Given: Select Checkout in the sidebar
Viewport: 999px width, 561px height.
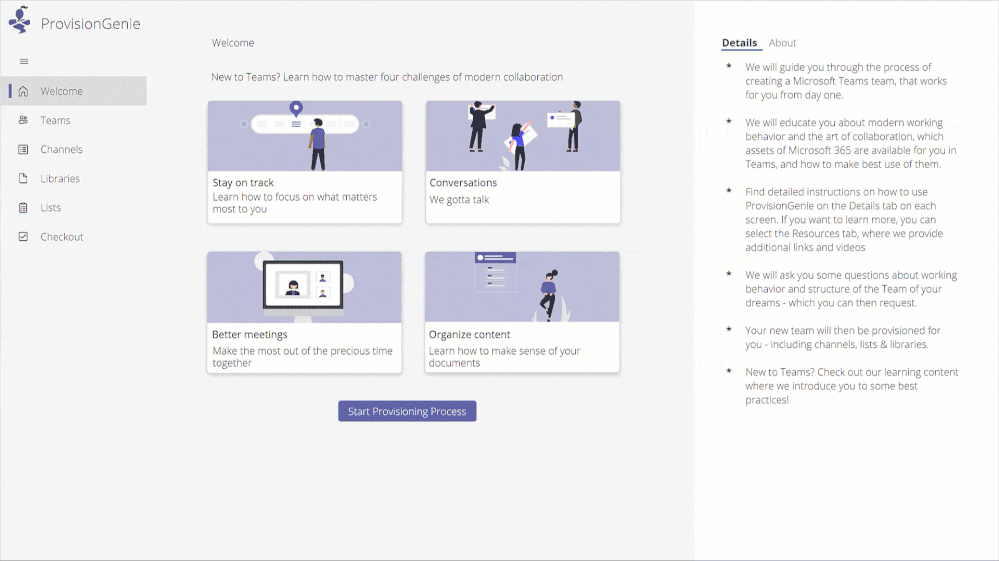Looking at the screenshot, I should point(74,236).
